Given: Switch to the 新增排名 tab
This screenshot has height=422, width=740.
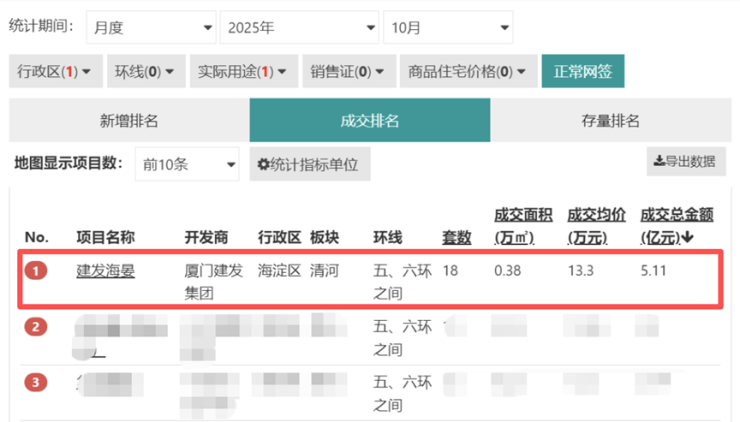Looking at the screenshot, I should (129, 121).
